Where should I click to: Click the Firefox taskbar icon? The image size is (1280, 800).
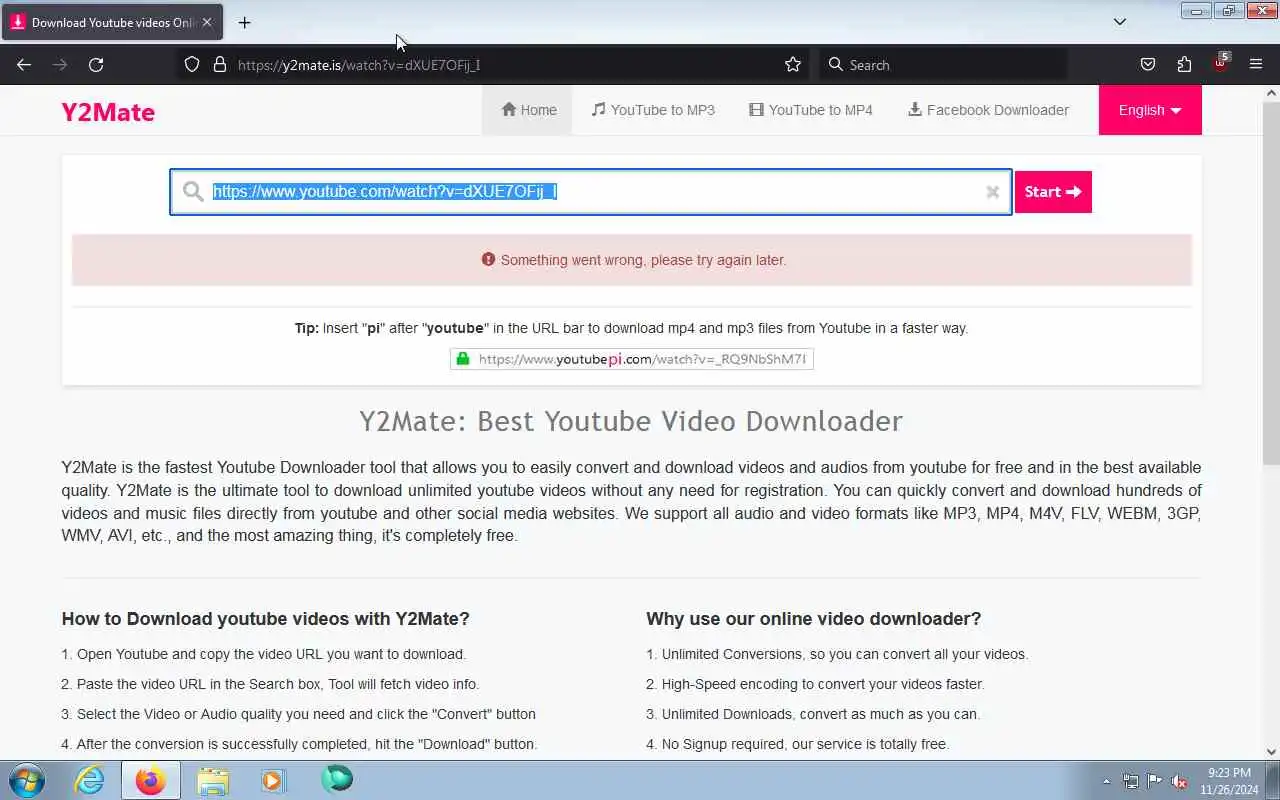[151, 780]
